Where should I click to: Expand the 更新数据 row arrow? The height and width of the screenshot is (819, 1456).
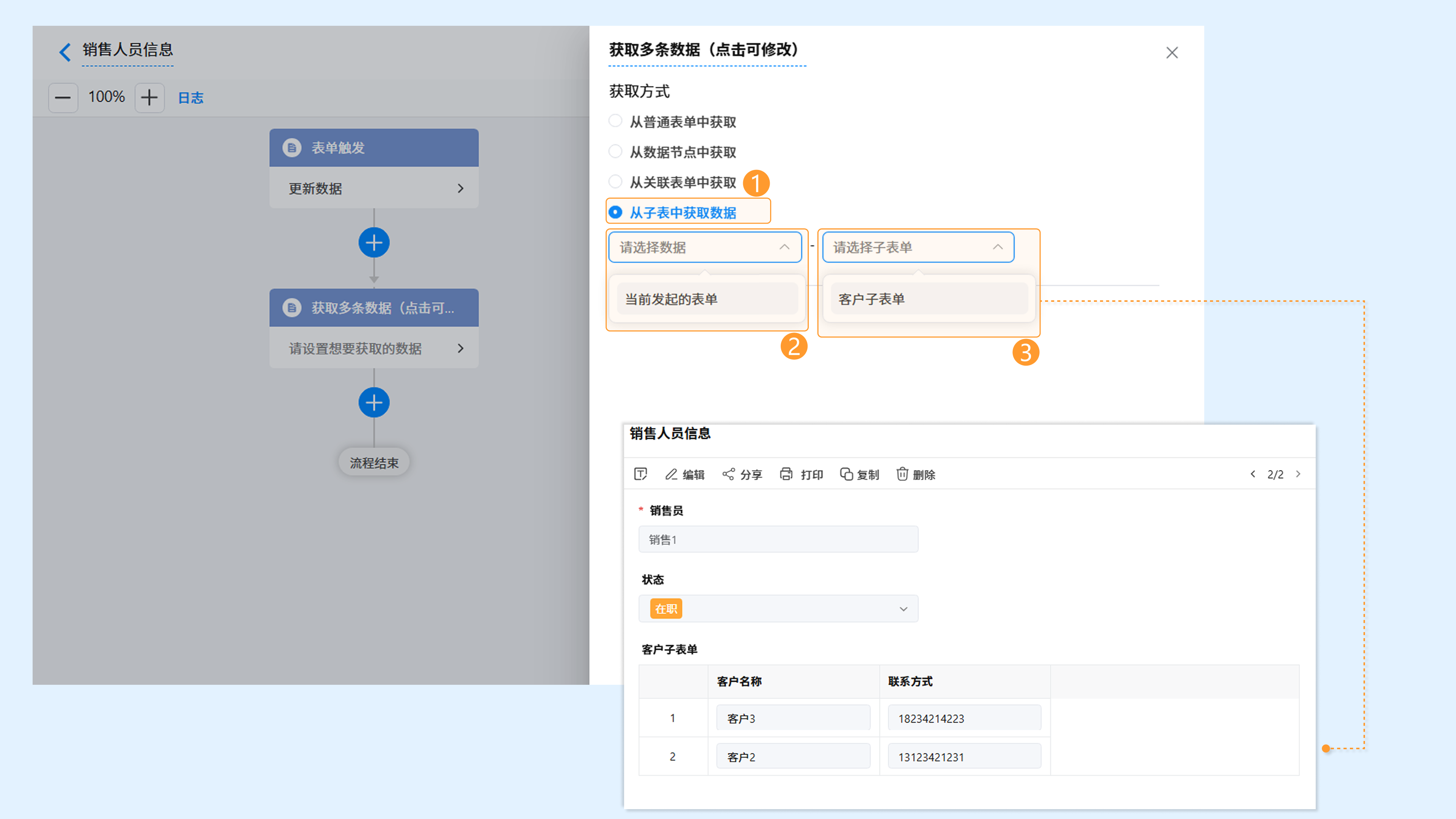click(x=461, y=188)
